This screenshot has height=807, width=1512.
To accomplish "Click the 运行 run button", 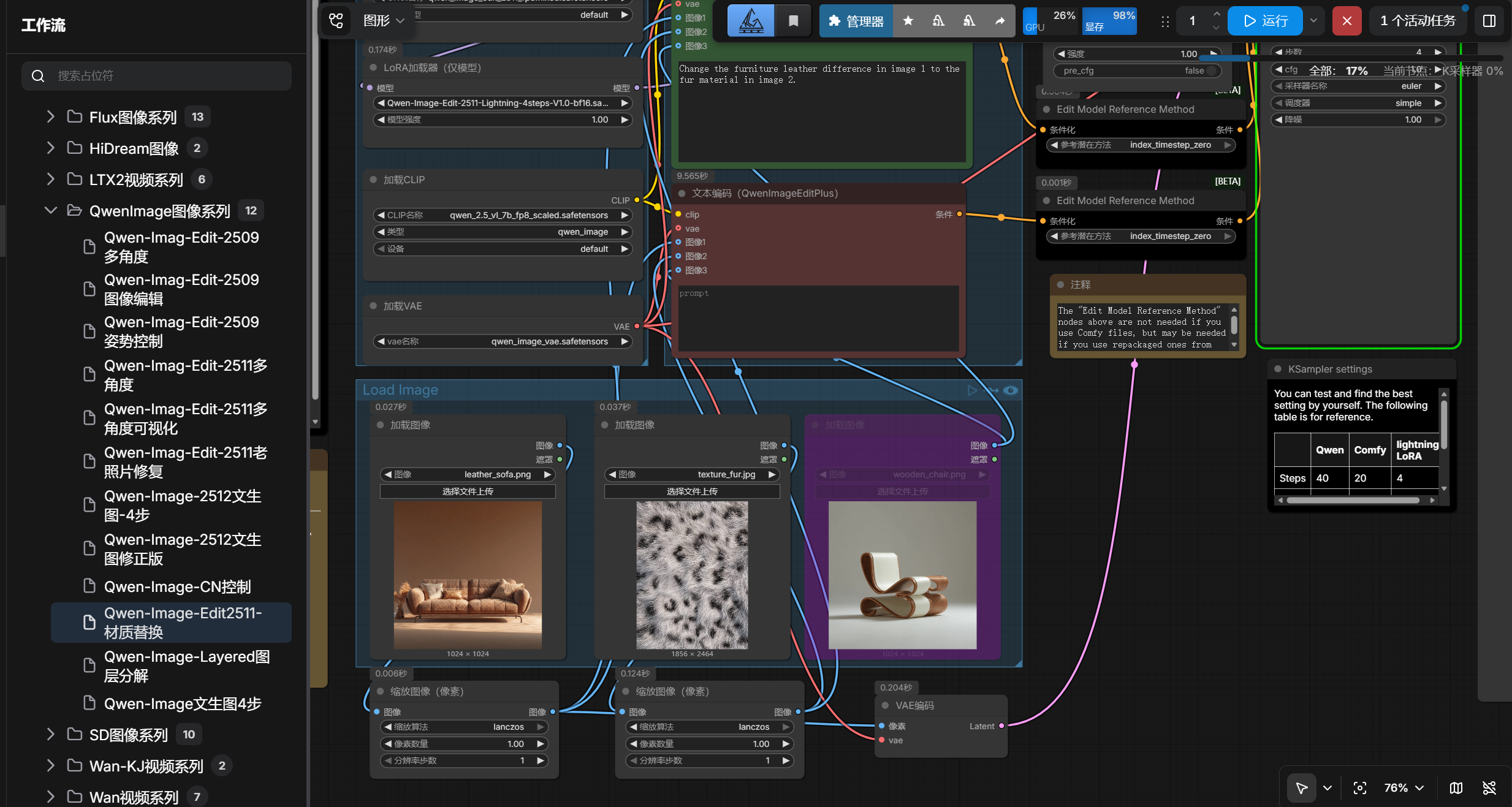I will [1265, 21].
